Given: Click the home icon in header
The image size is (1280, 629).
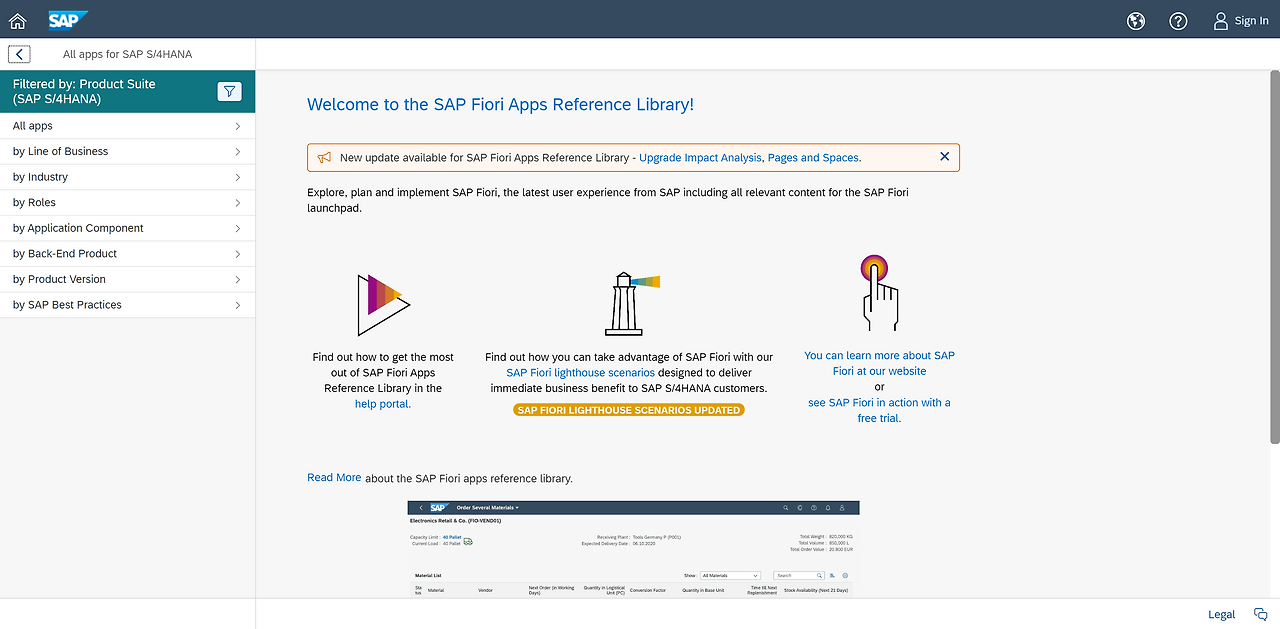Looking at the screenshot, I should point(17,20).
